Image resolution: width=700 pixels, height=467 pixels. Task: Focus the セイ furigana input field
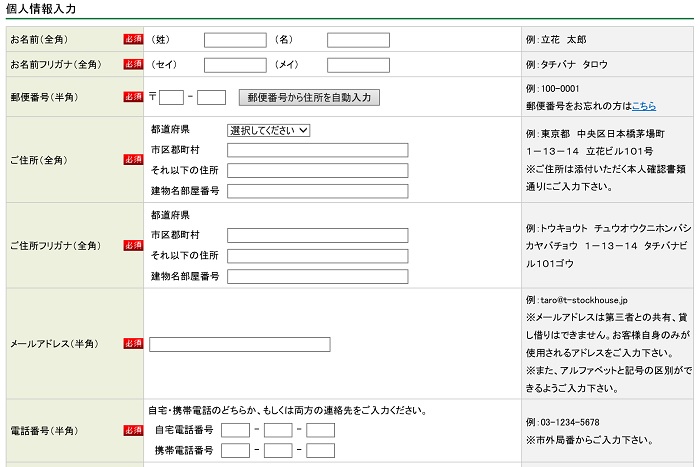235,65
